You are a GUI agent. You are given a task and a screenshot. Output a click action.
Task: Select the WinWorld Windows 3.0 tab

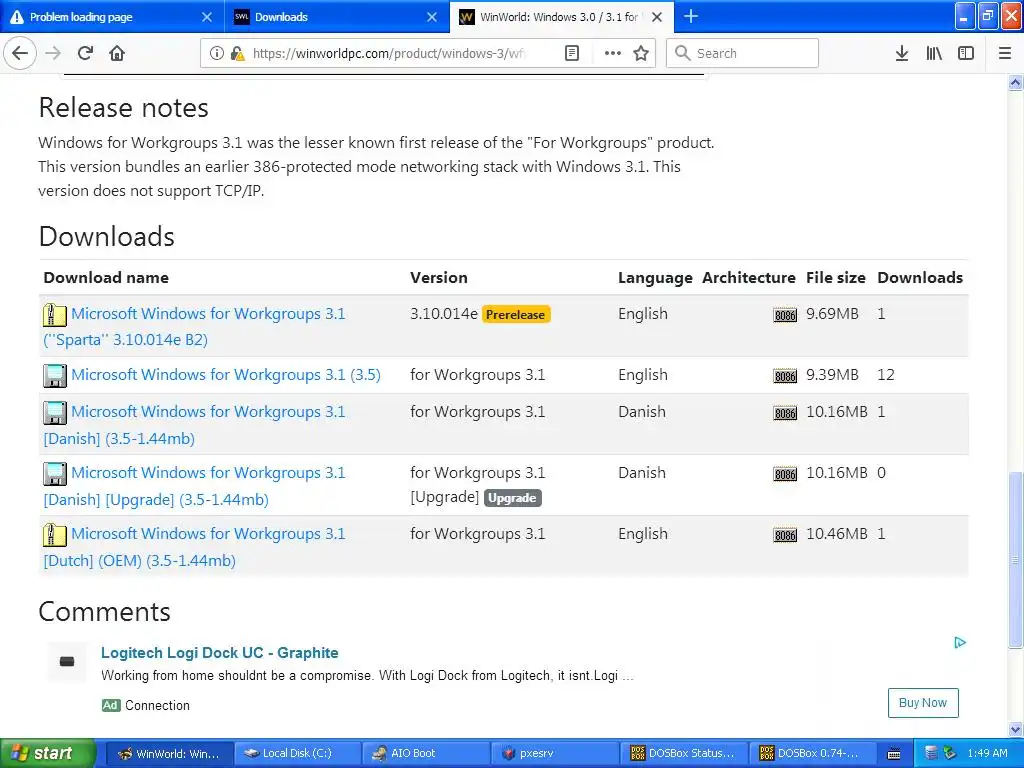[562, 17]
